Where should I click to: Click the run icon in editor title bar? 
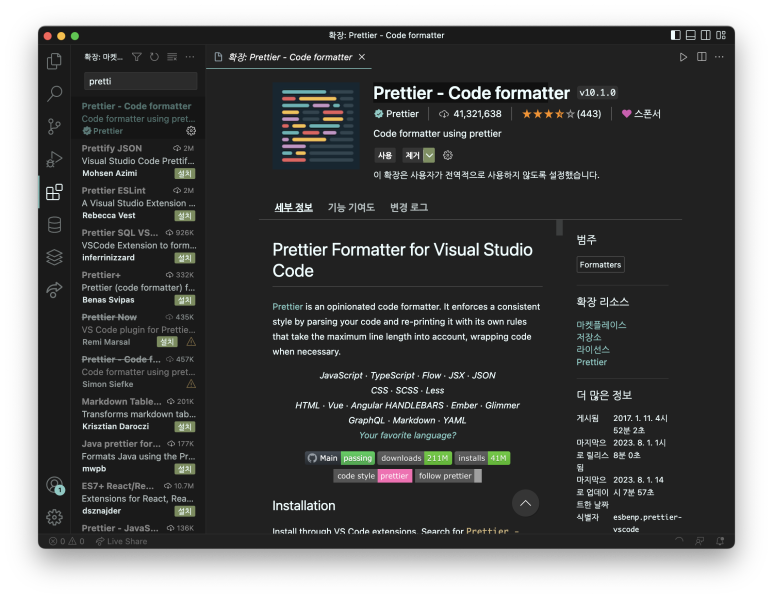683,57
